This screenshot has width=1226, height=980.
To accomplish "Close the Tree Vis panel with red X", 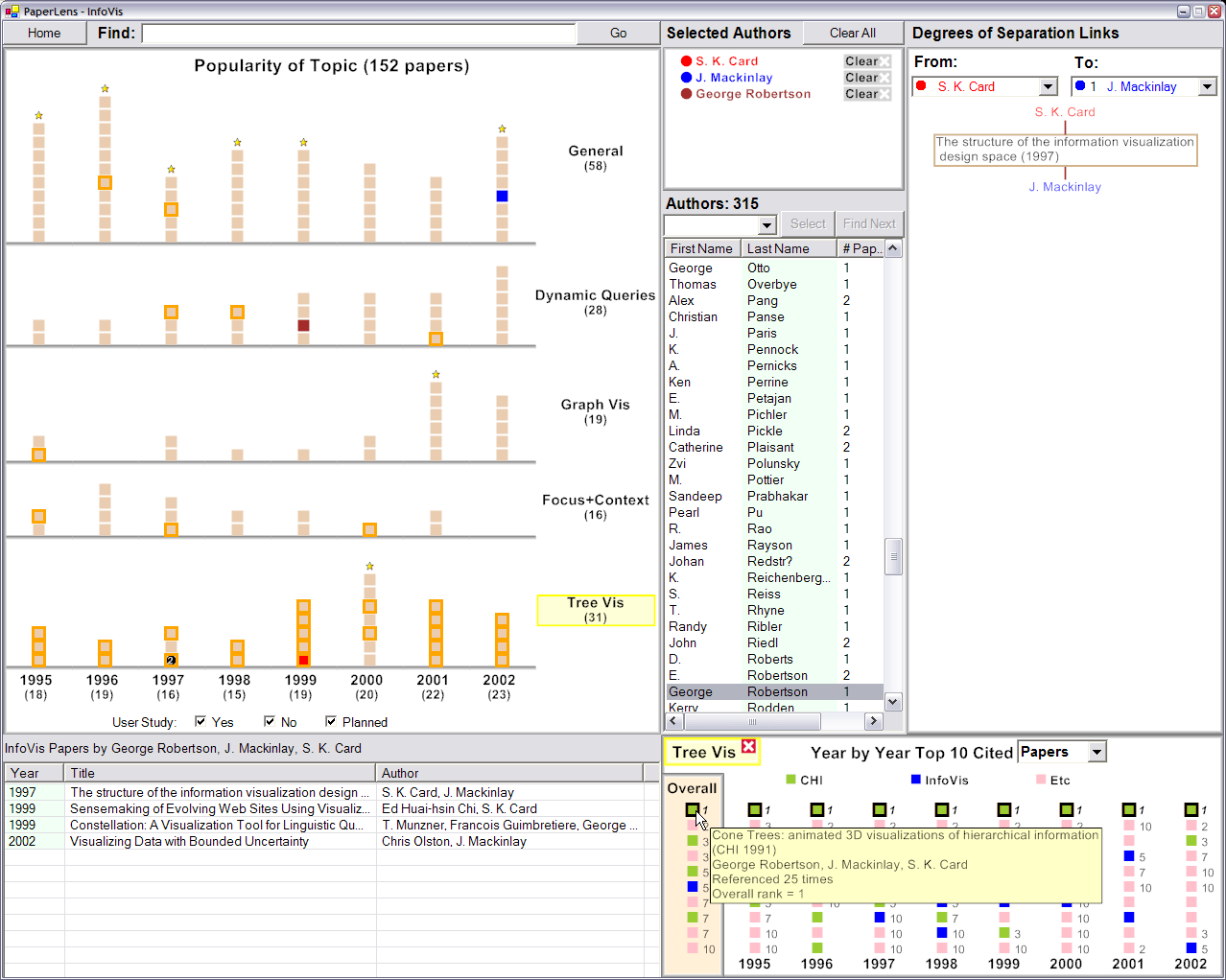I will click(x=749, y=747).
